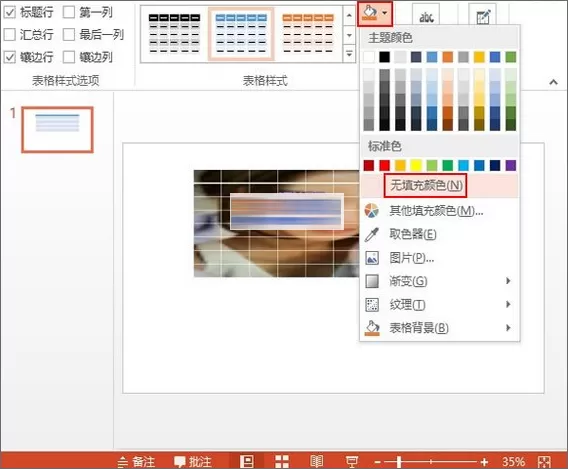Viewport: 568px width, 469px height.
Task: Click the 备注 notes button
Action: (136, 462)
